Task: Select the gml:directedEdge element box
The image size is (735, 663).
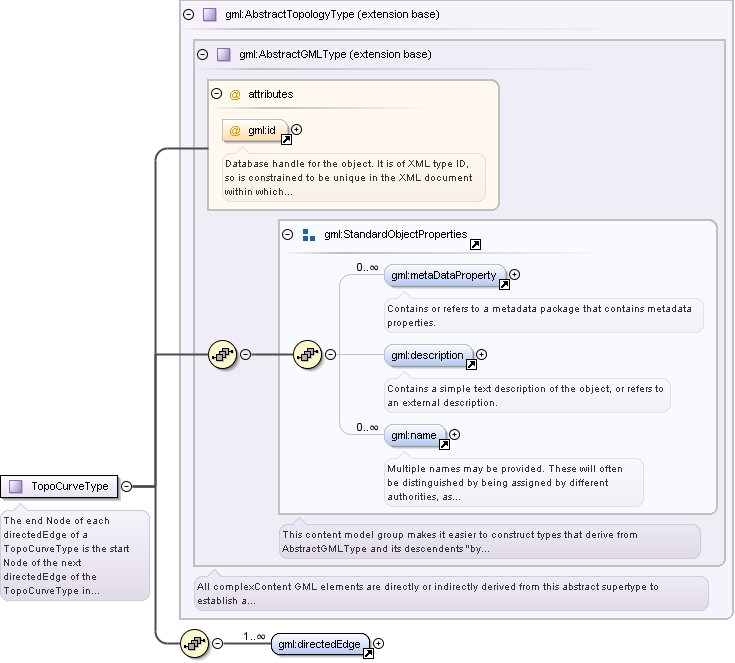Action: [320, 644]
